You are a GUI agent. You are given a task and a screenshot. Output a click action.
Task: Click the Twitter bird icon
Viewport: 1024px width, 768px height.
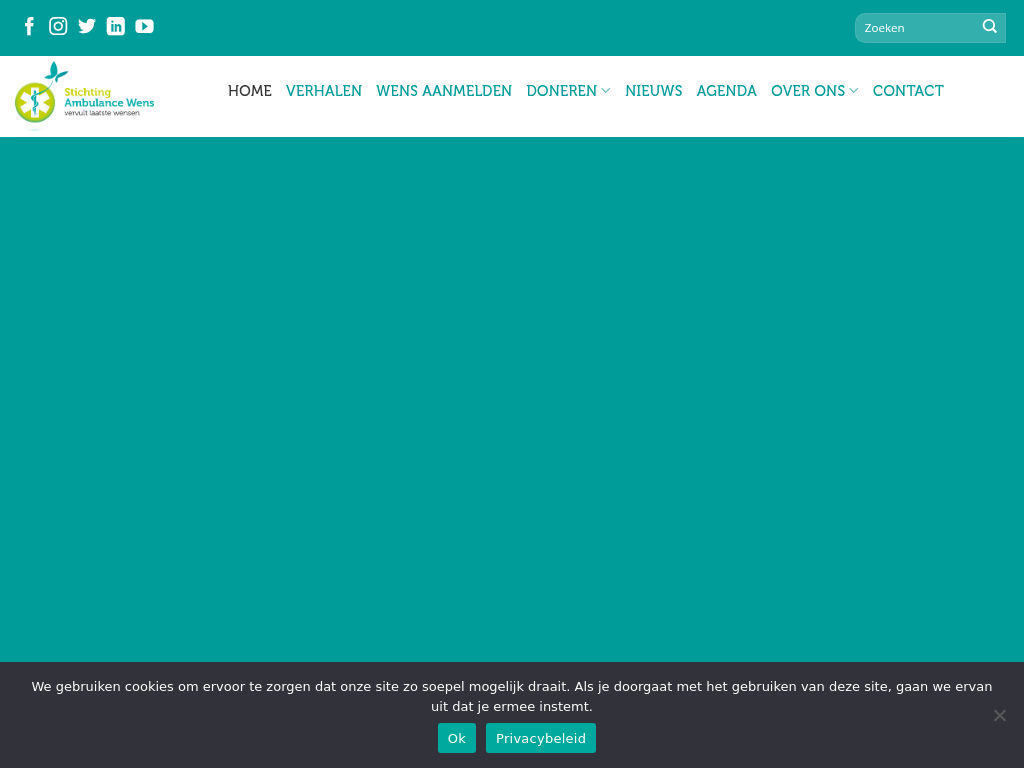[x=87, y=26]
